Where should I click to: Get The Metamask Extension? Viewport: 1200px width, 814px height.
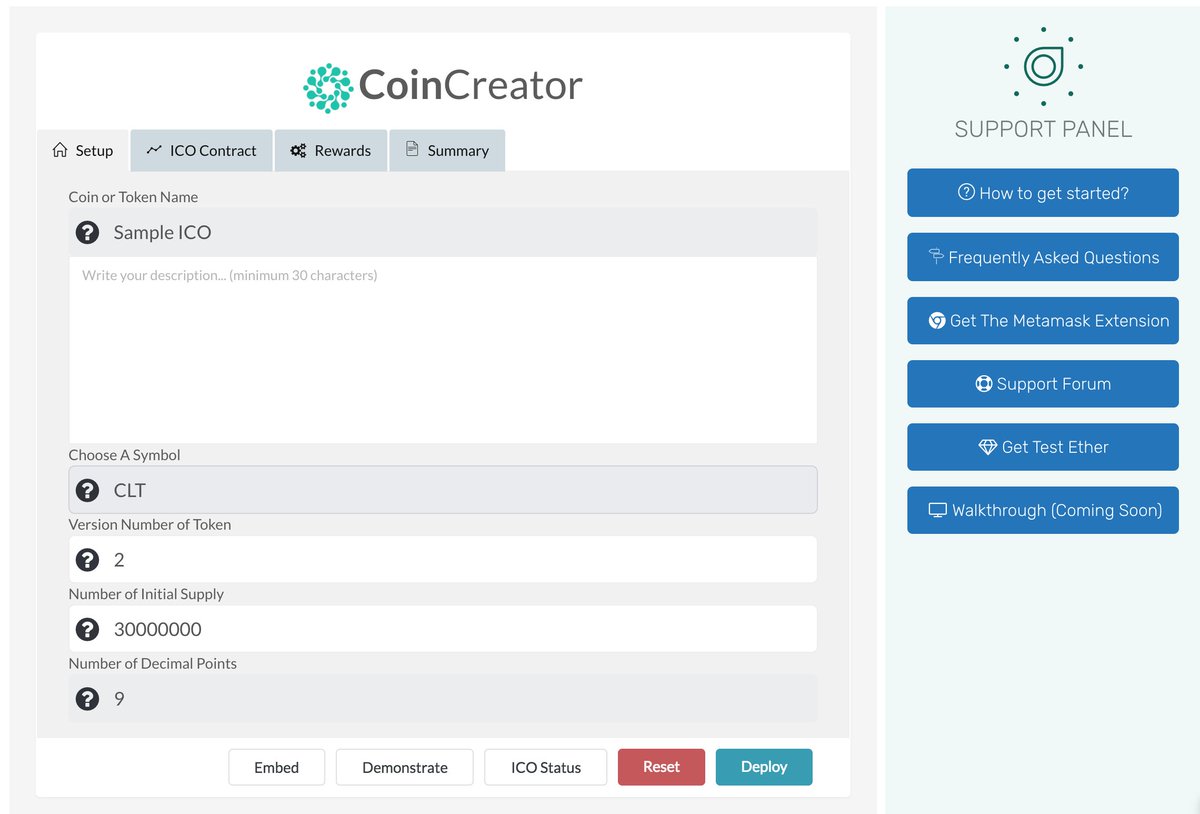[x=1043, y=320]
